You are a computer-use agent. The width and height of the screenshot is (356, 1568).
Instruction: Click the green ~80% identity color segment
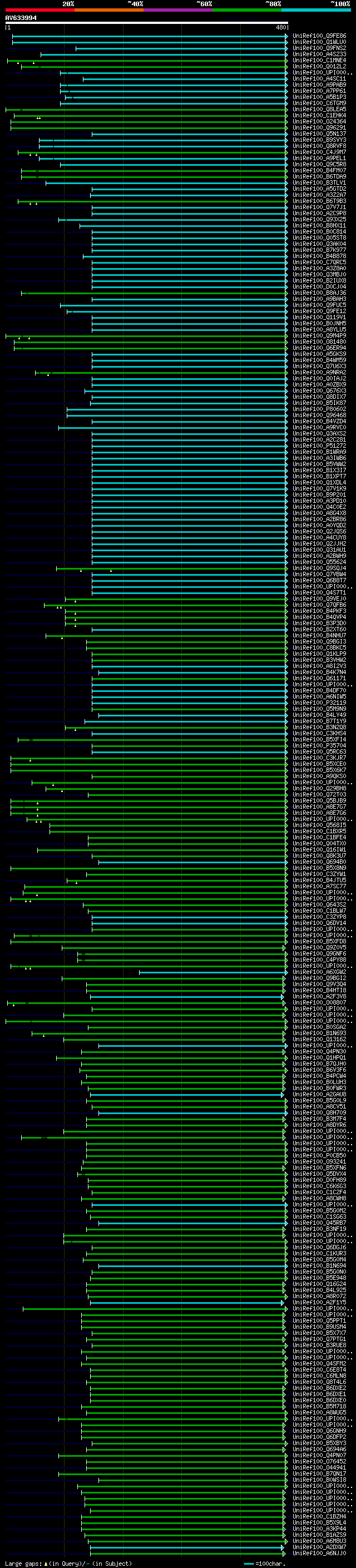tap(247, 10)
